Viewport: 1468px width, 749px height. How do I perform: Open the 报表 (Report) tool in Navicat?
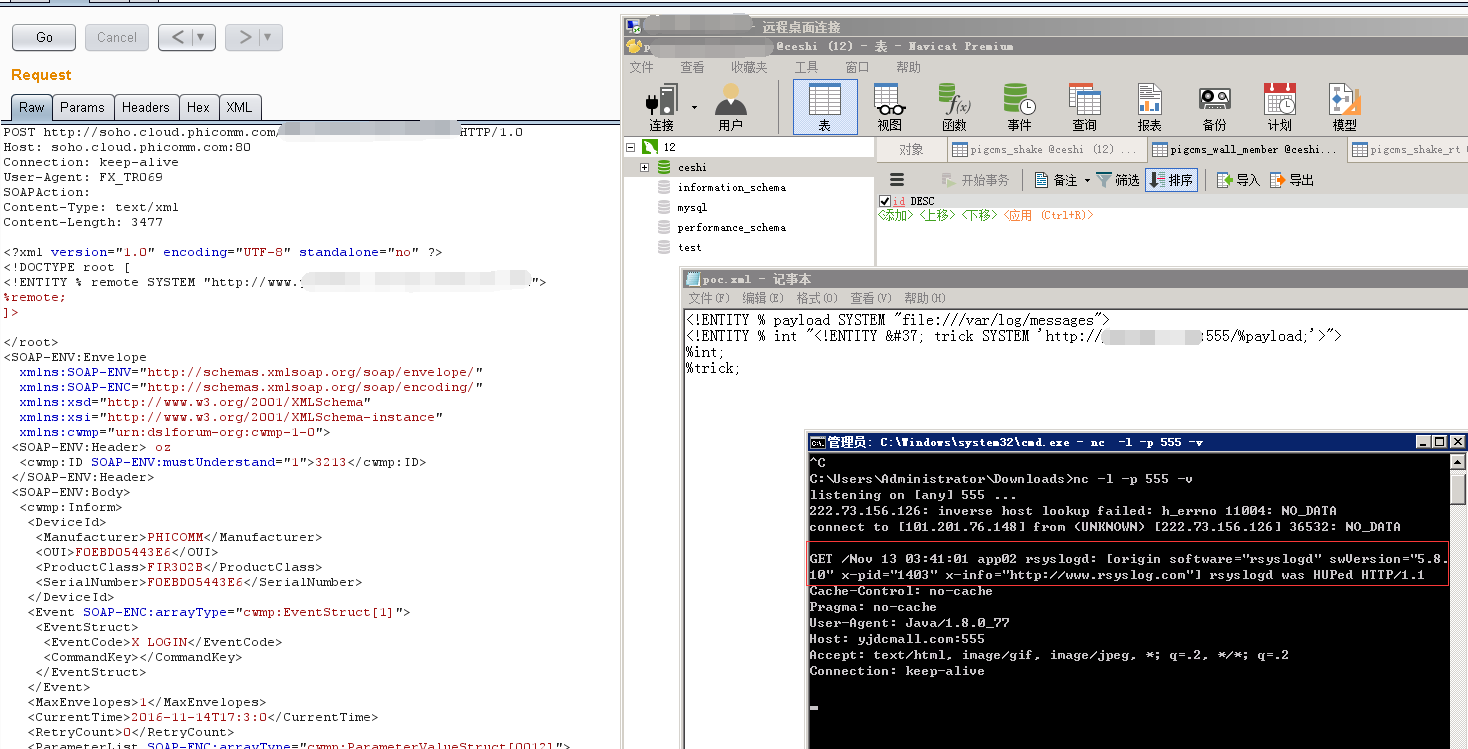(x=1149, y=108)
